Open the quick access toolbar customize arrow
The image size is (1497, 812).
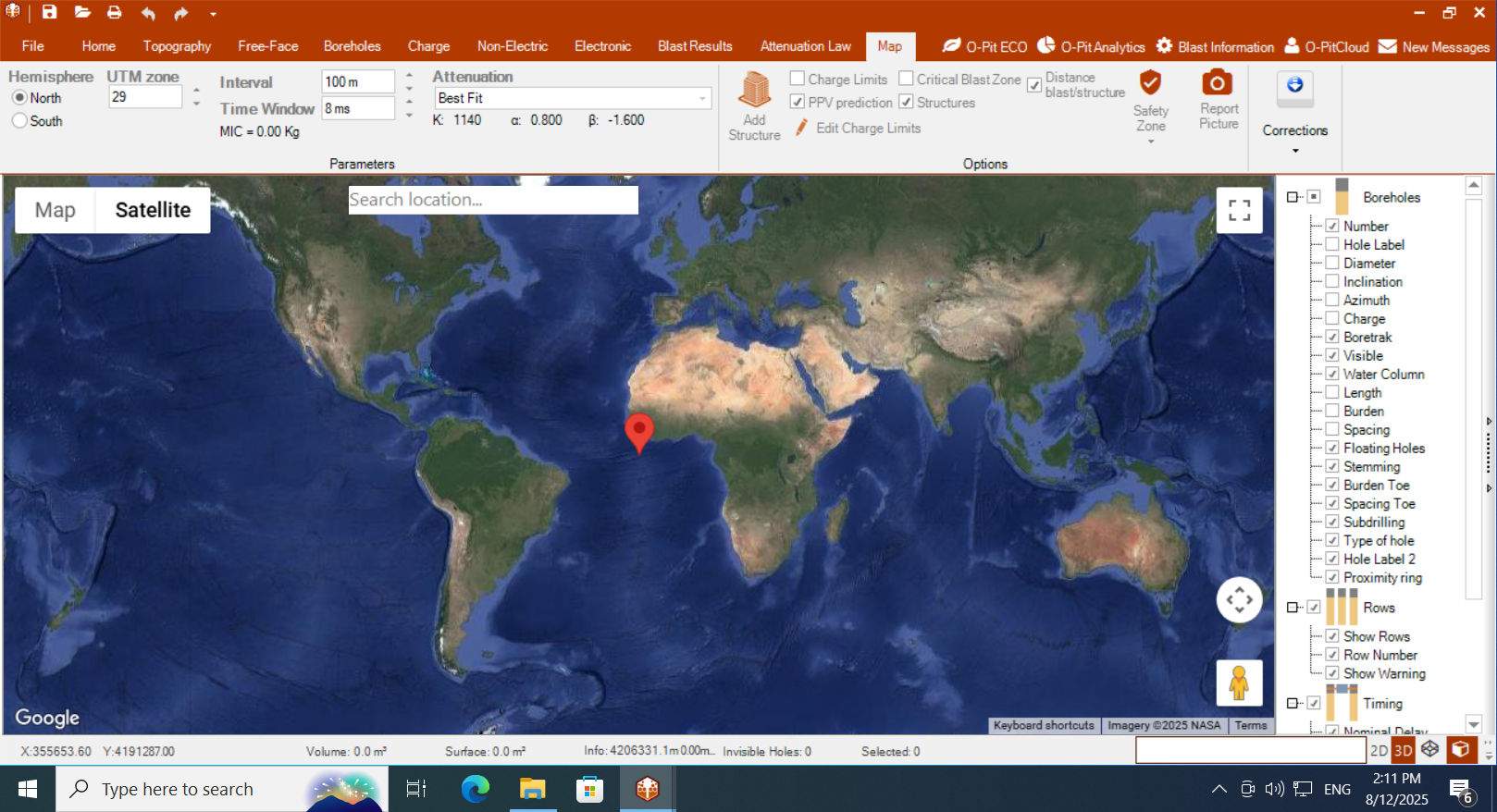tap(213, 14)
